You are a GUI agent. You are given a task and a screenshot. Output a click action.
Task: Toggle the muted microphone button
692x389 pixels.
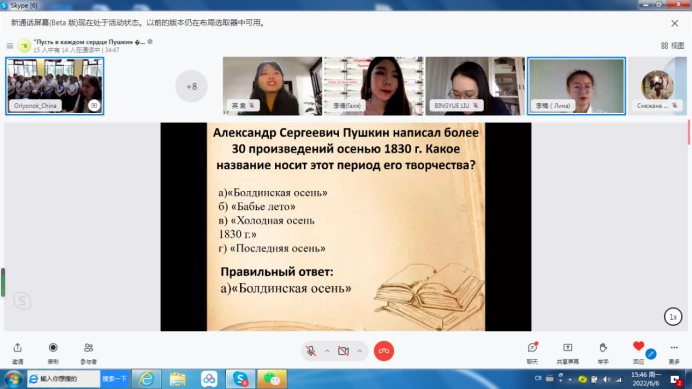[311, 351]
